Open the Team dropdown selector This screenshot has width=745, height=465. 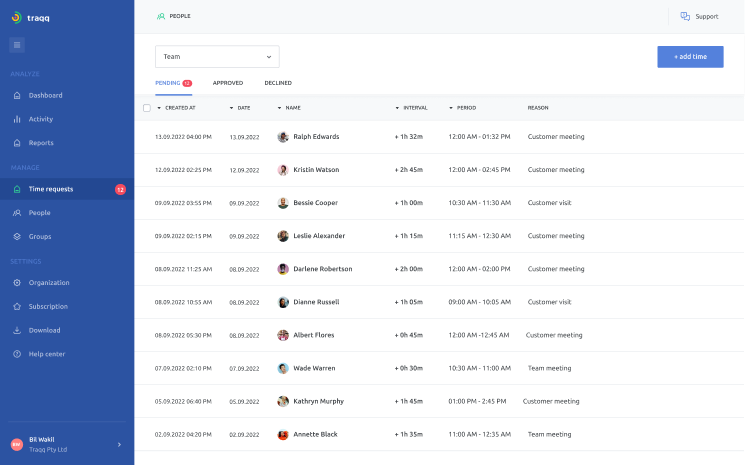pos(217,57)
